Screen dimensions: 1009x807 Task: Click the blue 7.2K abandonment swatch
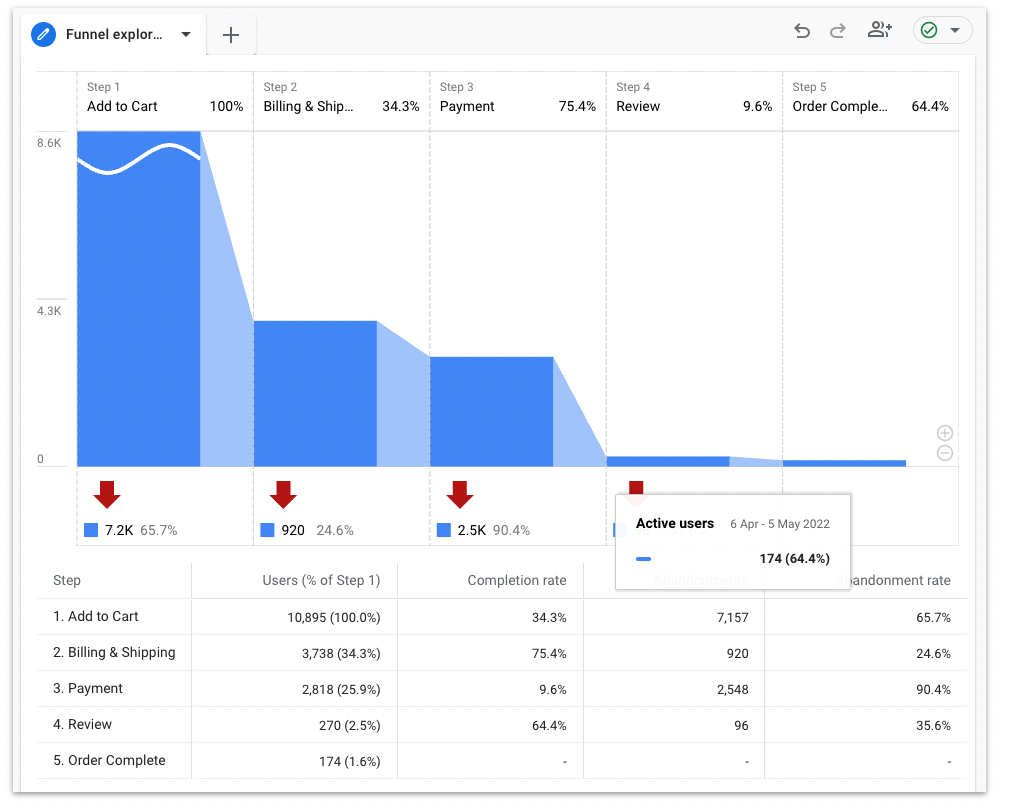(92, 530)
